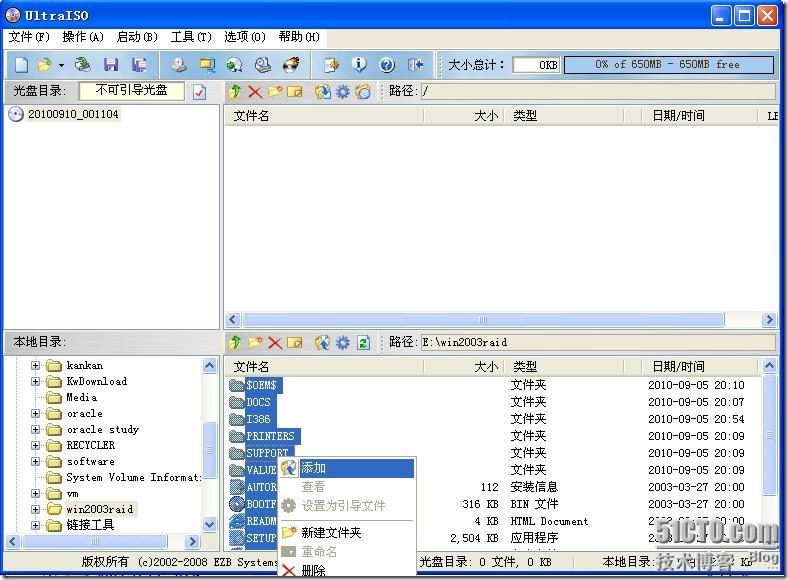Viewport: 788px width, 580px height.
Task: Select the Media folder in local tree
Action: [x=82, y=398]
